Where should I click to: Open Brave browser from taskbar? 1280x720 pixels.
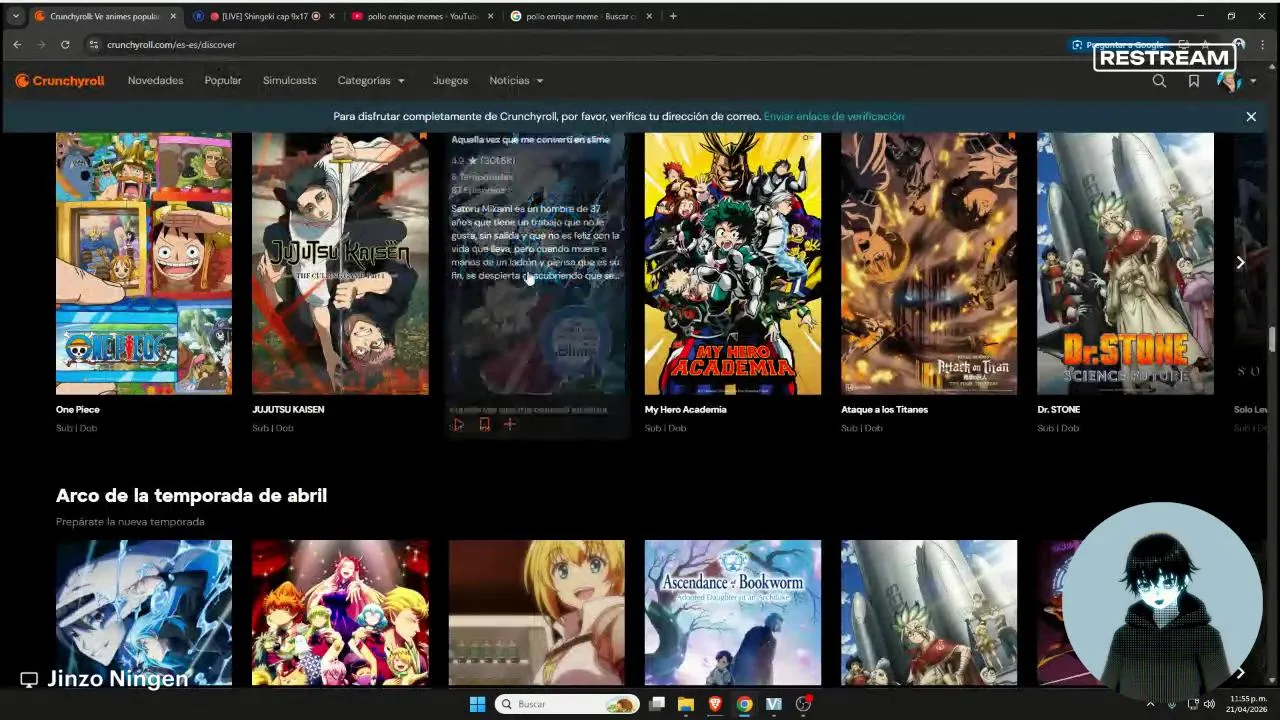click(715, 704)
